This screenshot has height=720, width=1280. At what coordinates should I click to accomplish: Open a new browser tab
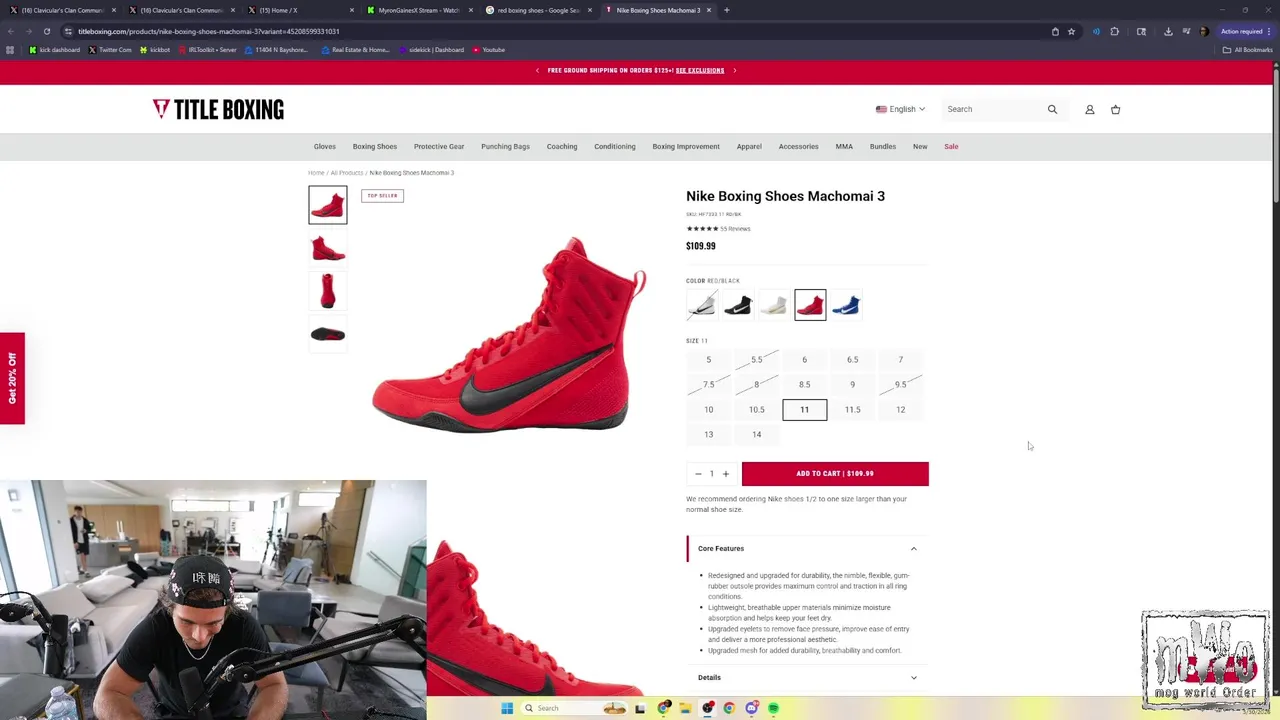point(726,10)
